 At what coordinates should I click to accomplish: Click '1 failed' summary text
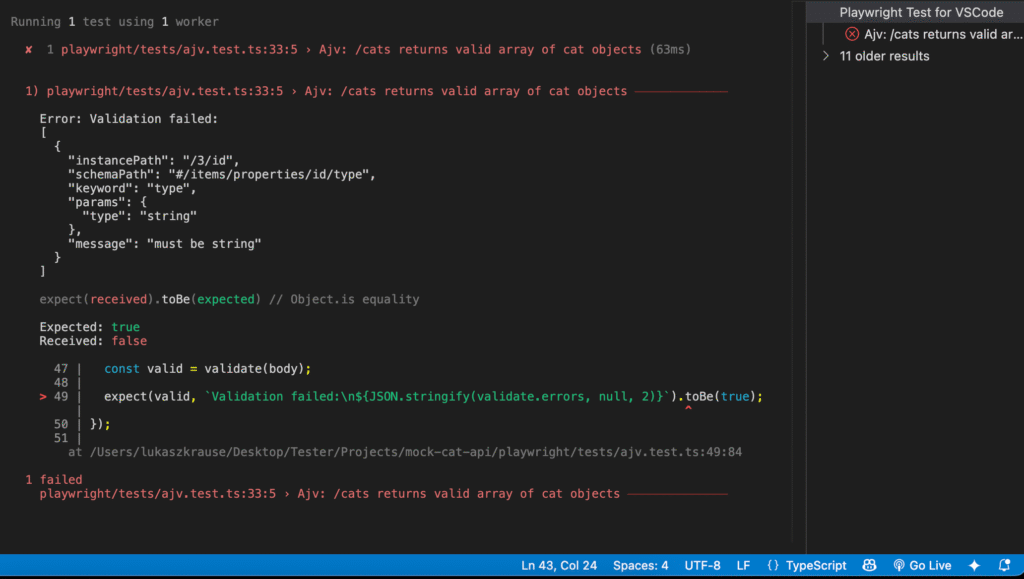[54, 480]
